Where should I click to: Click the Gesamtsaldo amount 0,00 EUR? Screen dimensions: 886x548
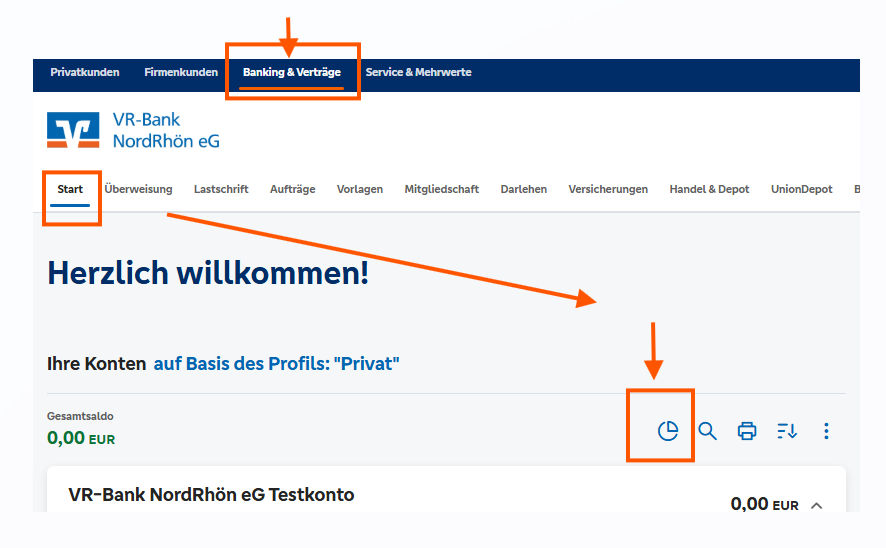(81, 438)
